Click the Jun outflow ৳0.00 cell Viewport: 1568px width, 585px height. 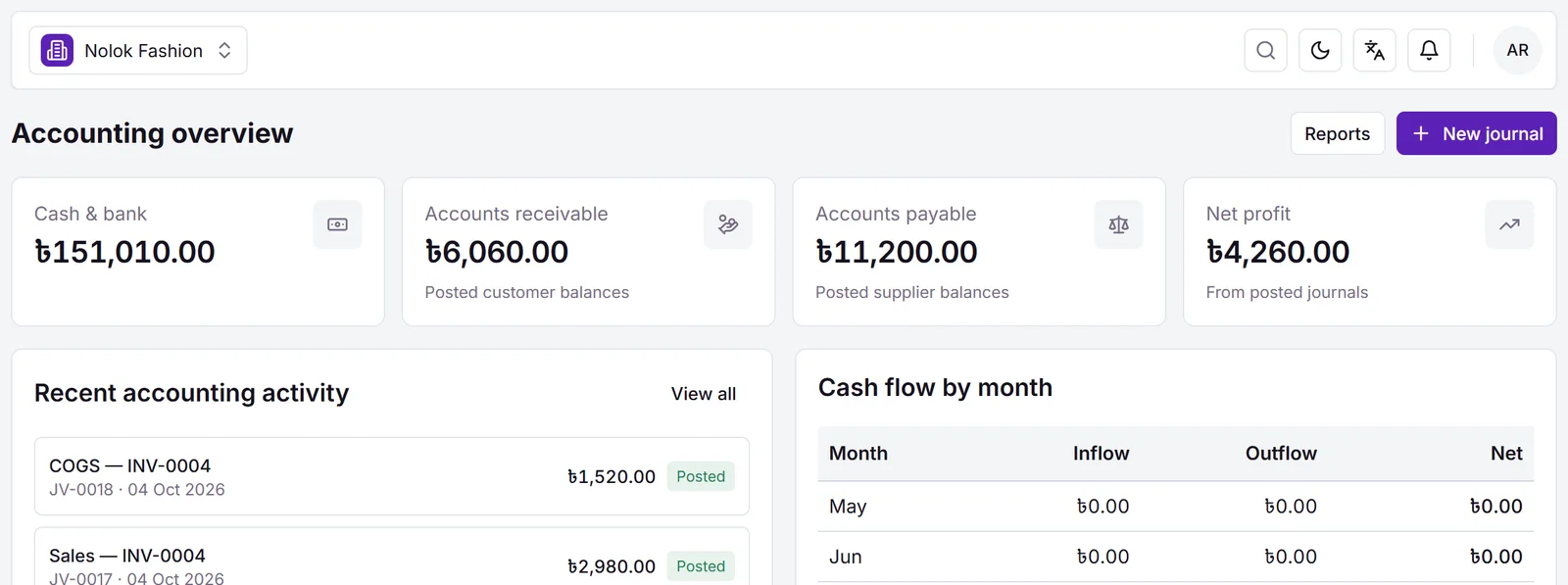tap(1291, 557)
